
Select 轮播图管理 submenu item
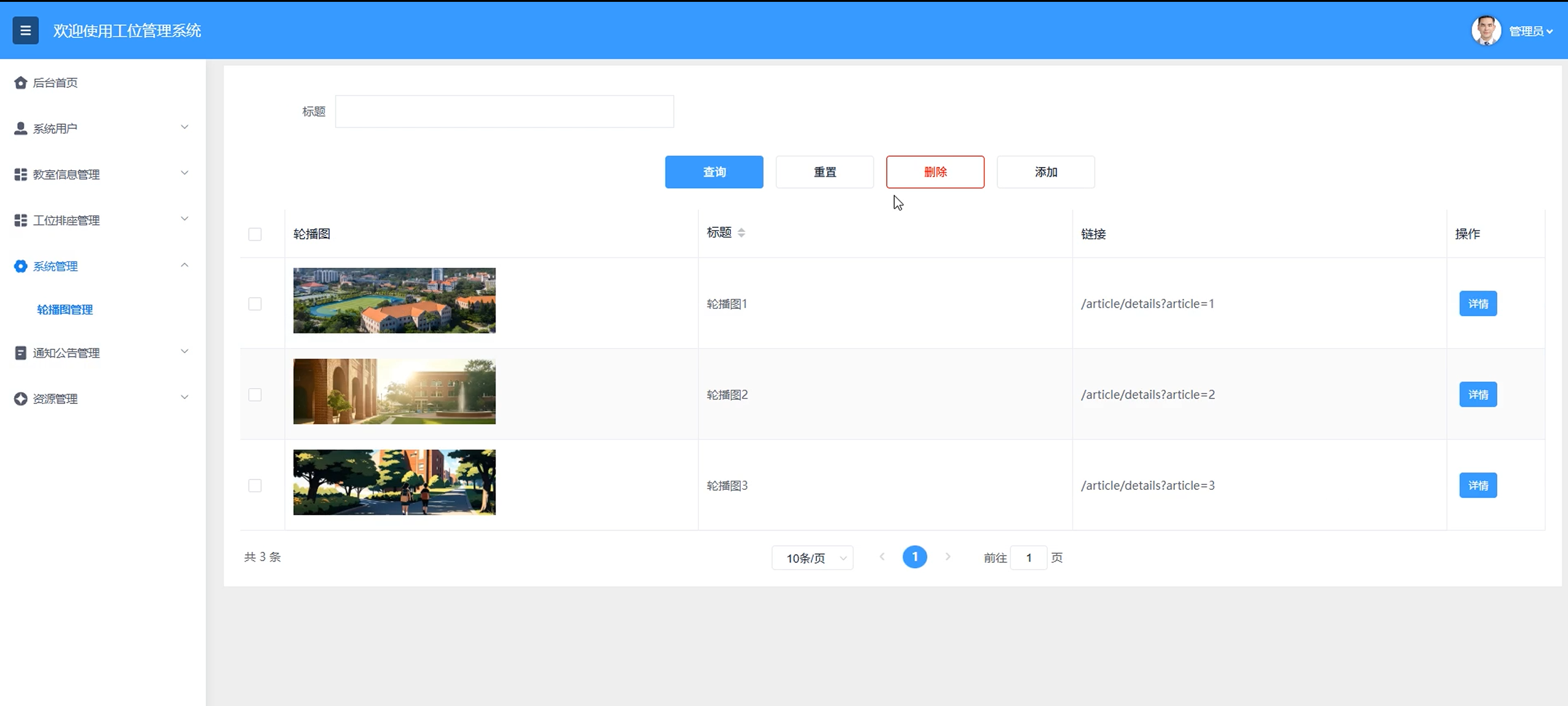click(65, 309)
